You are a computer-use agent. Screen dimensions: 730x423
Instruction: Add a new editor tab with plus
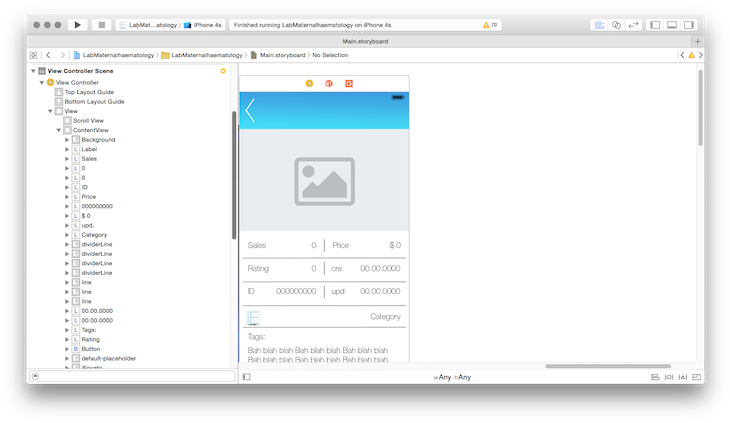point(697,41)
